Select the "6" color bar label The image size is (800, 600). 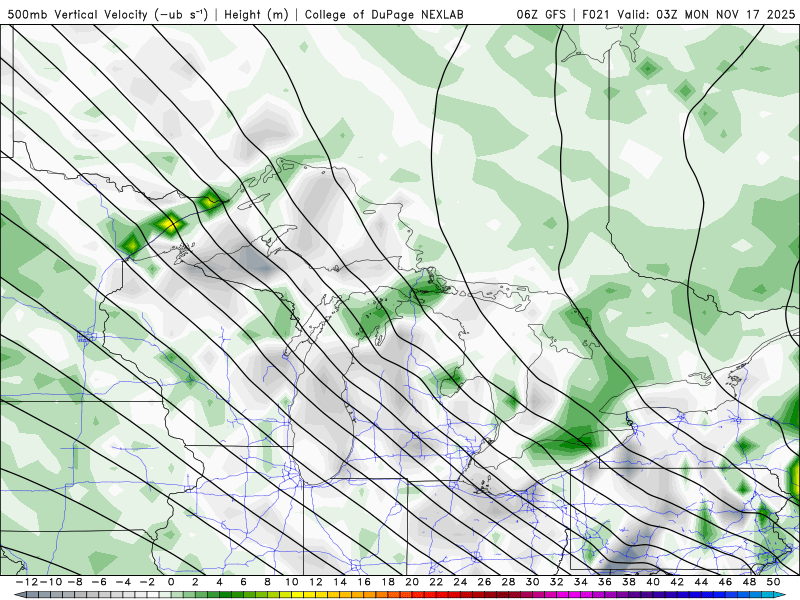[x=243, y=582]
